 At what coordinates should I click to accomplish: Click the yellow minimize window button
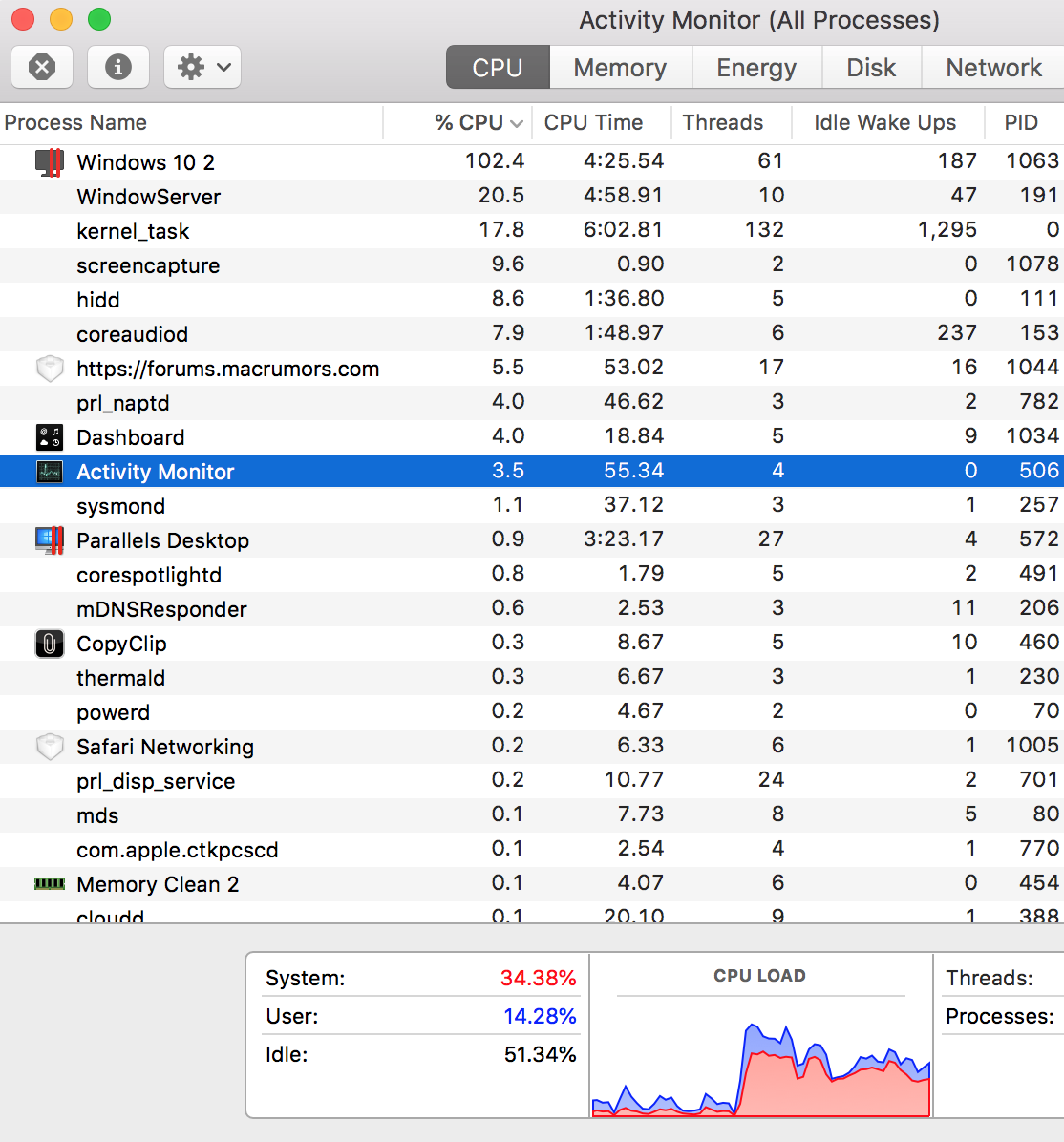[61, 20]
